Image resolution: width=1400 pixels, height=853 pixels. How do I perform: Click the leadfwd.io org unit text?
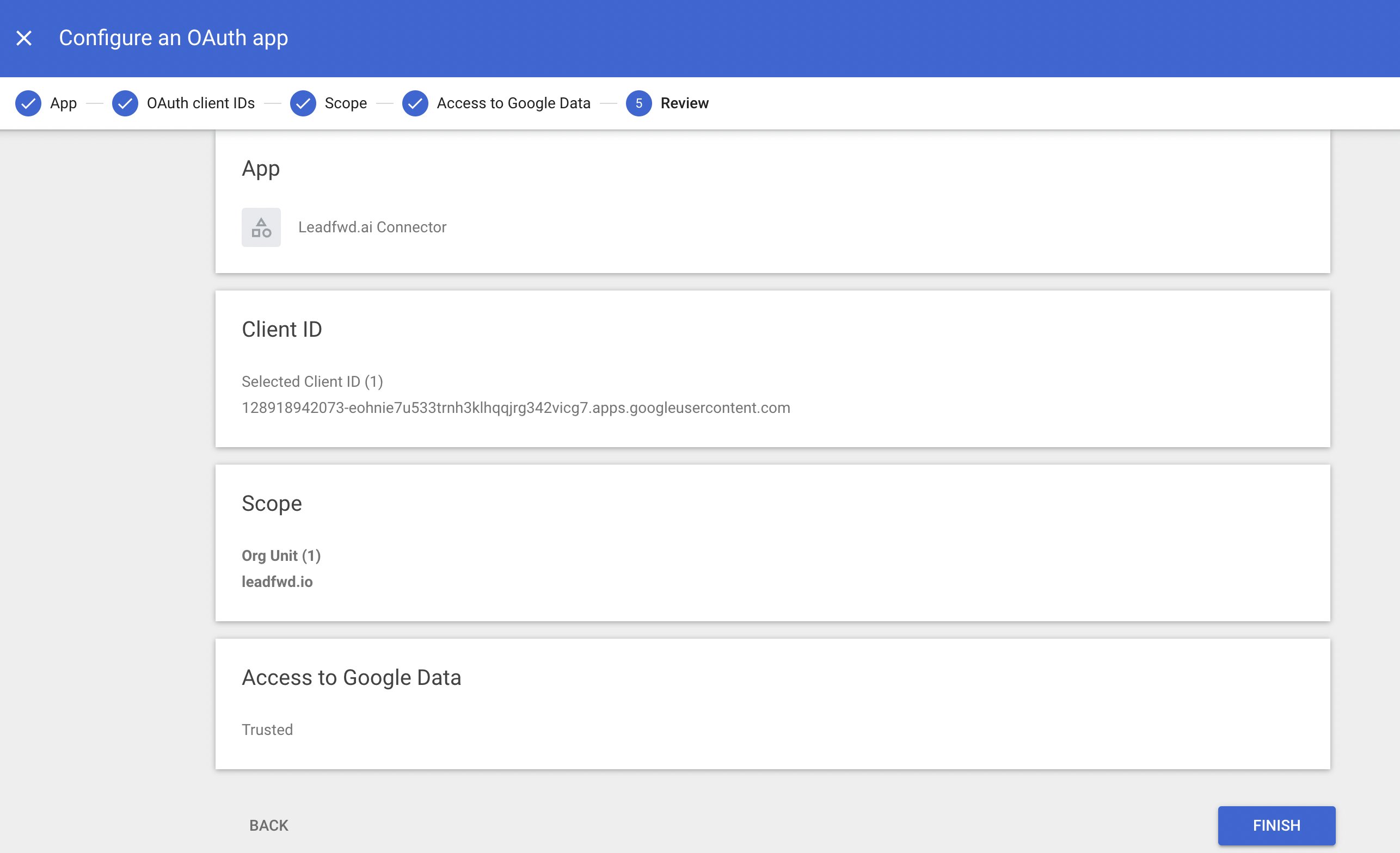277,582
